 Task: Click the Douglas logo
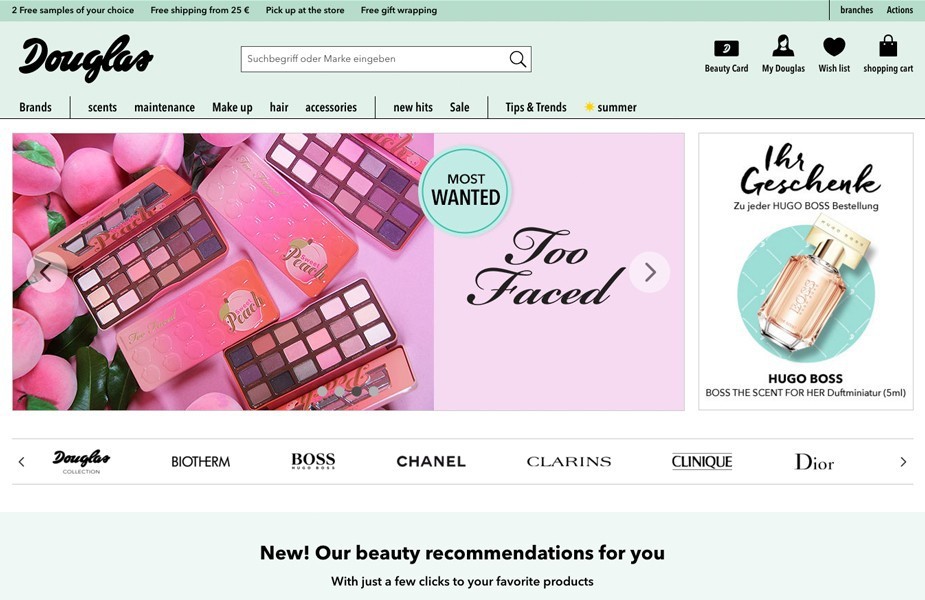coord(86,58)
